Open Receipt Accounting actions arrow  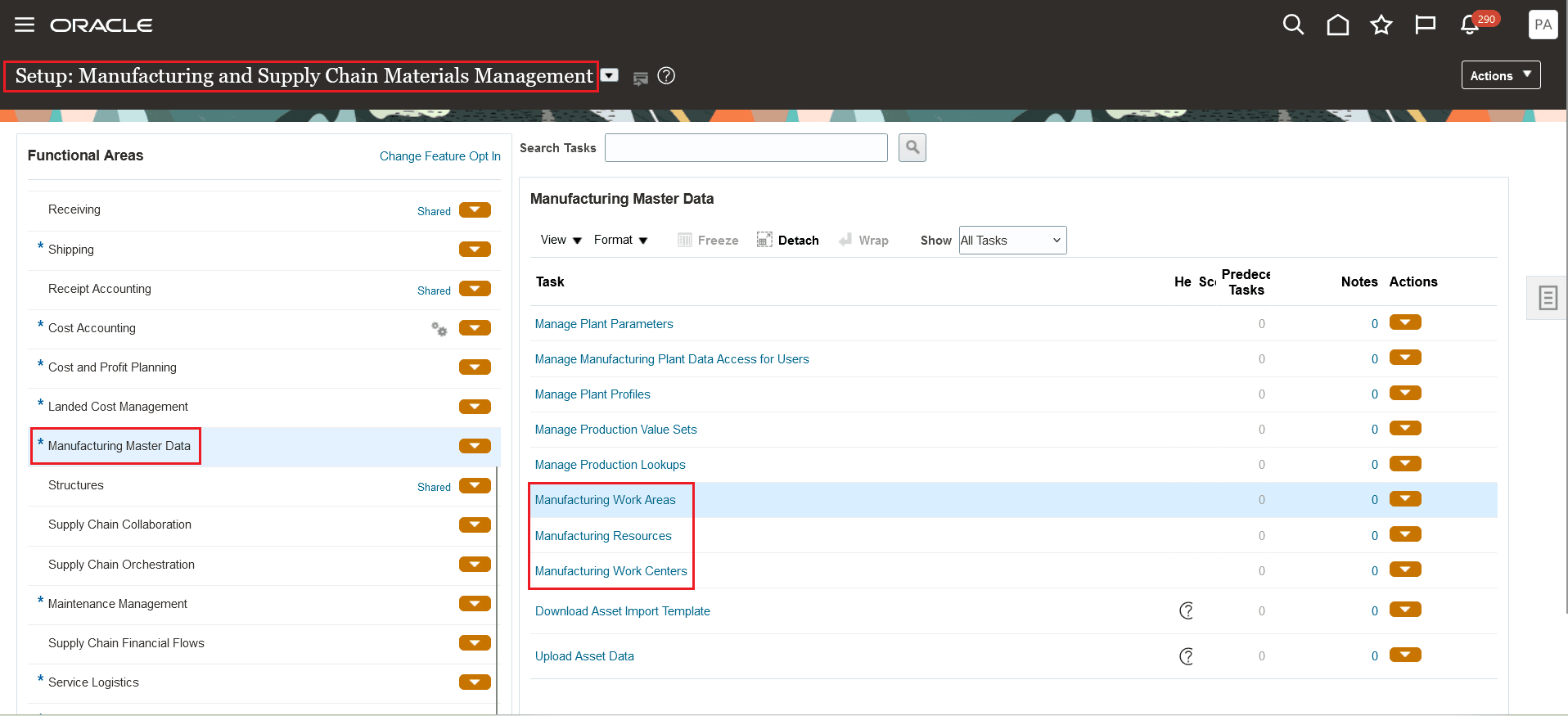tap(475, 288)
